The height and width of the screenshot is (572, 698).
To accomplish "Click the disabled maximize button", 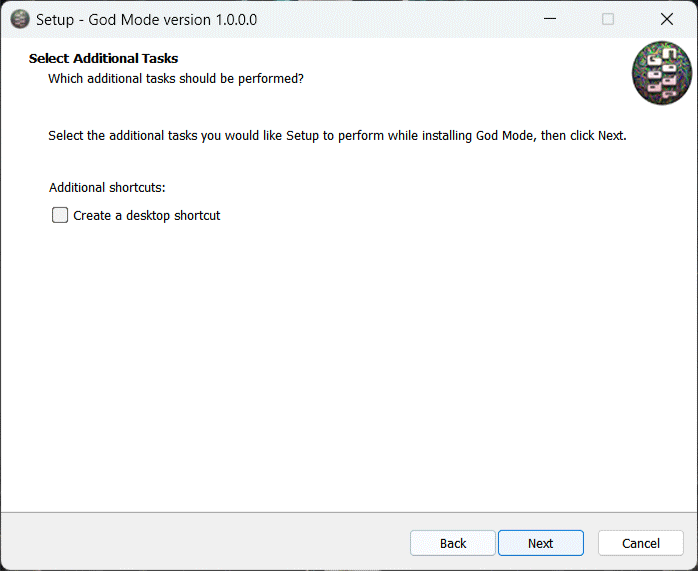I will tap(608, 19).
